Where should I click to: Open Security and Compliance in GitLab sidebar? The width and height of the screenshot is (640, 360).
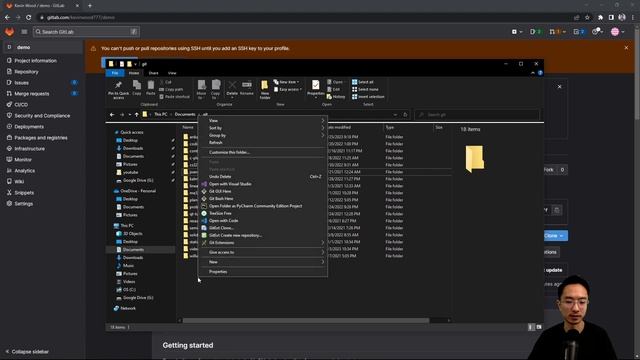(42, 116)
